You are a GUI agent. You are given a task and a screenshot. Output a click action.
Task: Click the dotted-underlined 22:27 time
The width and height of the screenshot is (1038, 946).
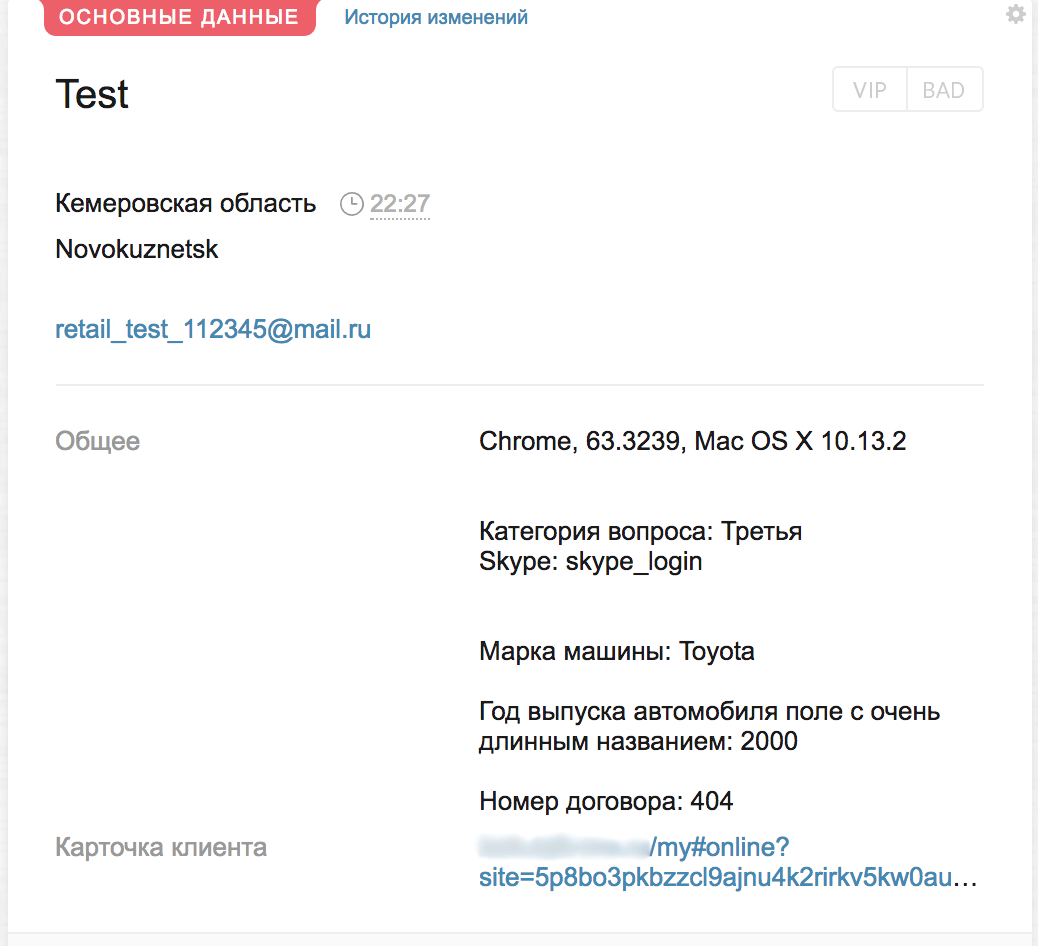[x=400, y=204]
